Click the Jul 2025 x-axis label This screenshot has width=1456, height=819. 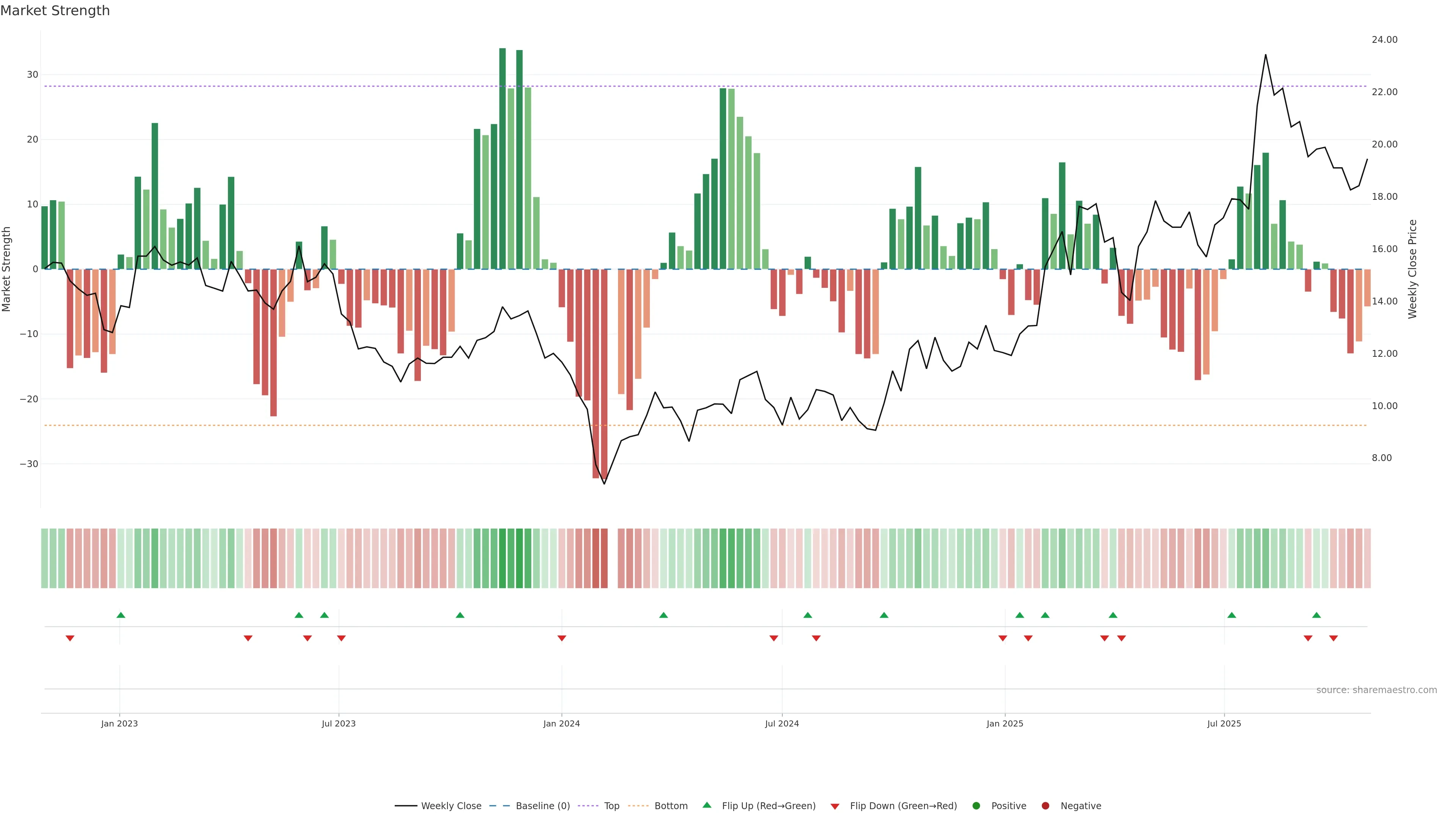click(1224, 723)
